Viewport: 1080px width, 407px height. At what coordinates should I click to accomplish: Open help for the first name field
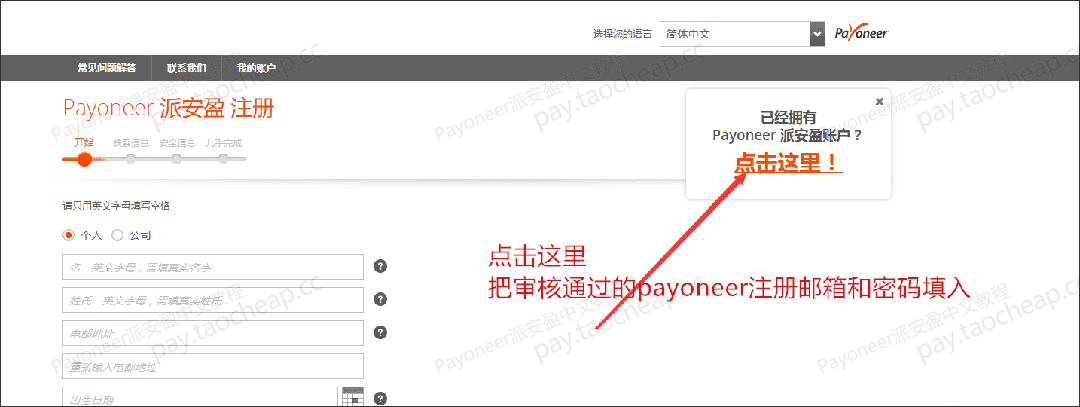(380, 267)
